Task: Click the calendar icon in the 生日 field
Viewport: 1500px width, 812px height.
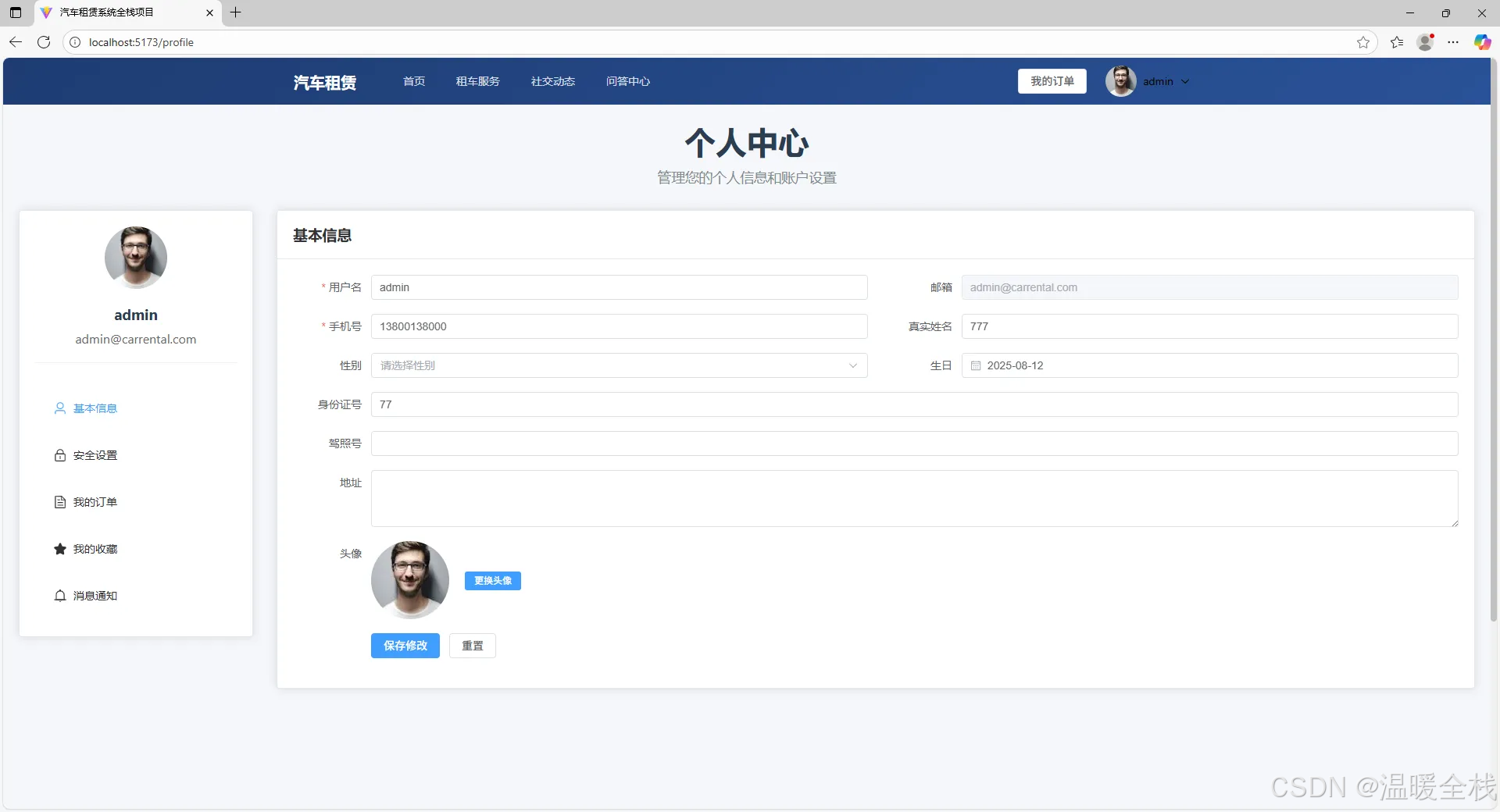Action: 974,365
